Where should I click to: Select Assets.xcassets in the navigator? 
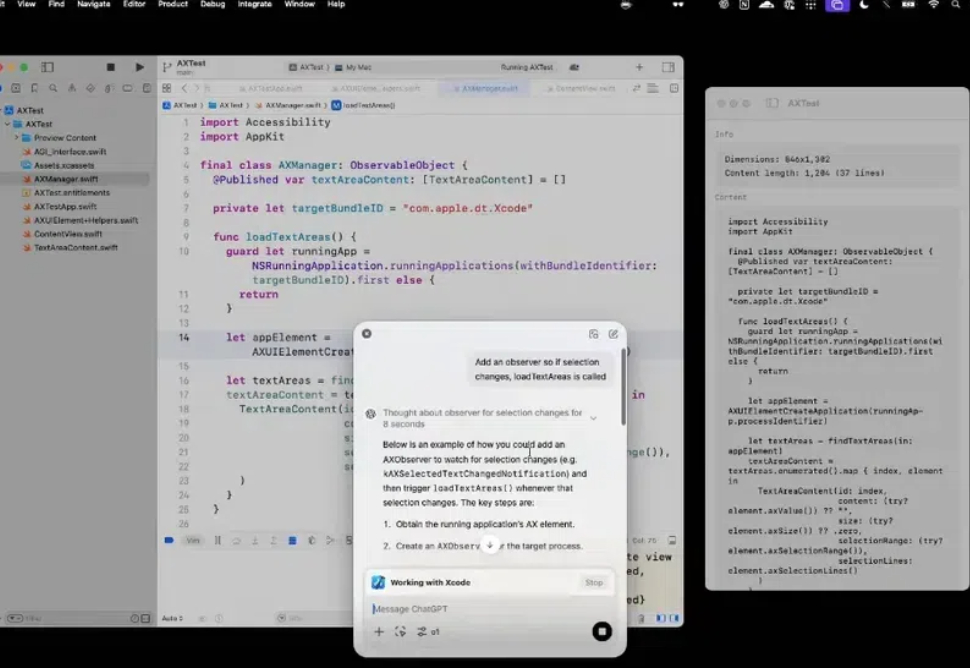pos(64,165)
